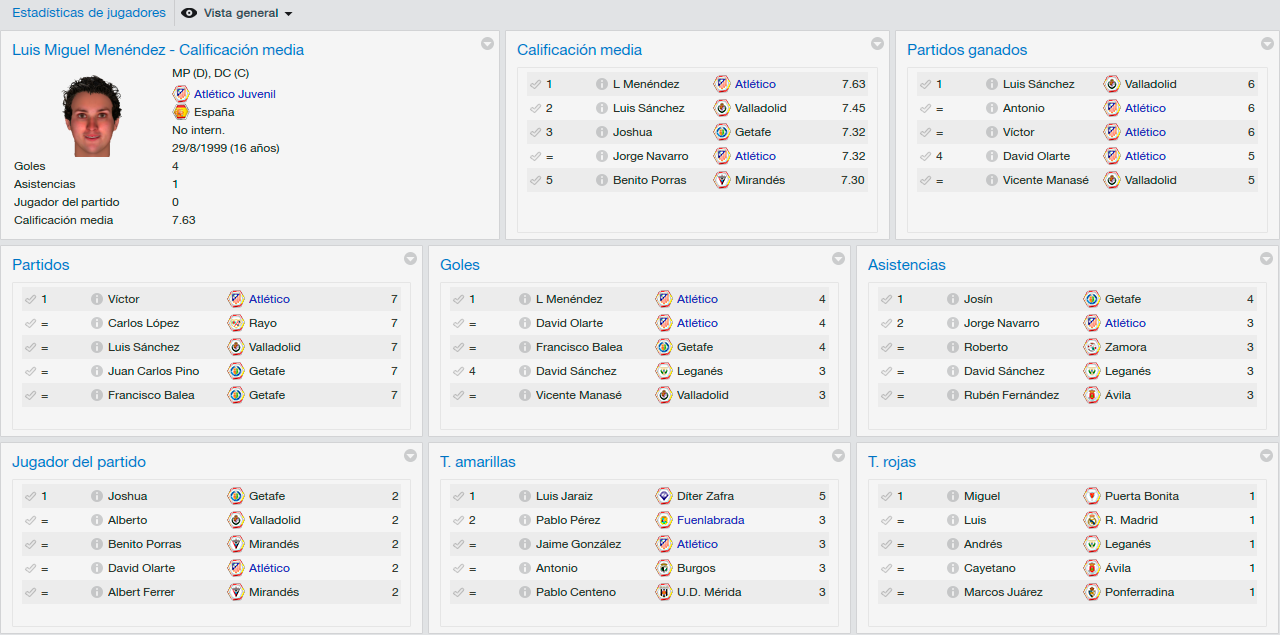Screen dimensions: 1280x635
Task: Click Díter Zafra badge beside Luis Jaraiz
Action: 664,496
